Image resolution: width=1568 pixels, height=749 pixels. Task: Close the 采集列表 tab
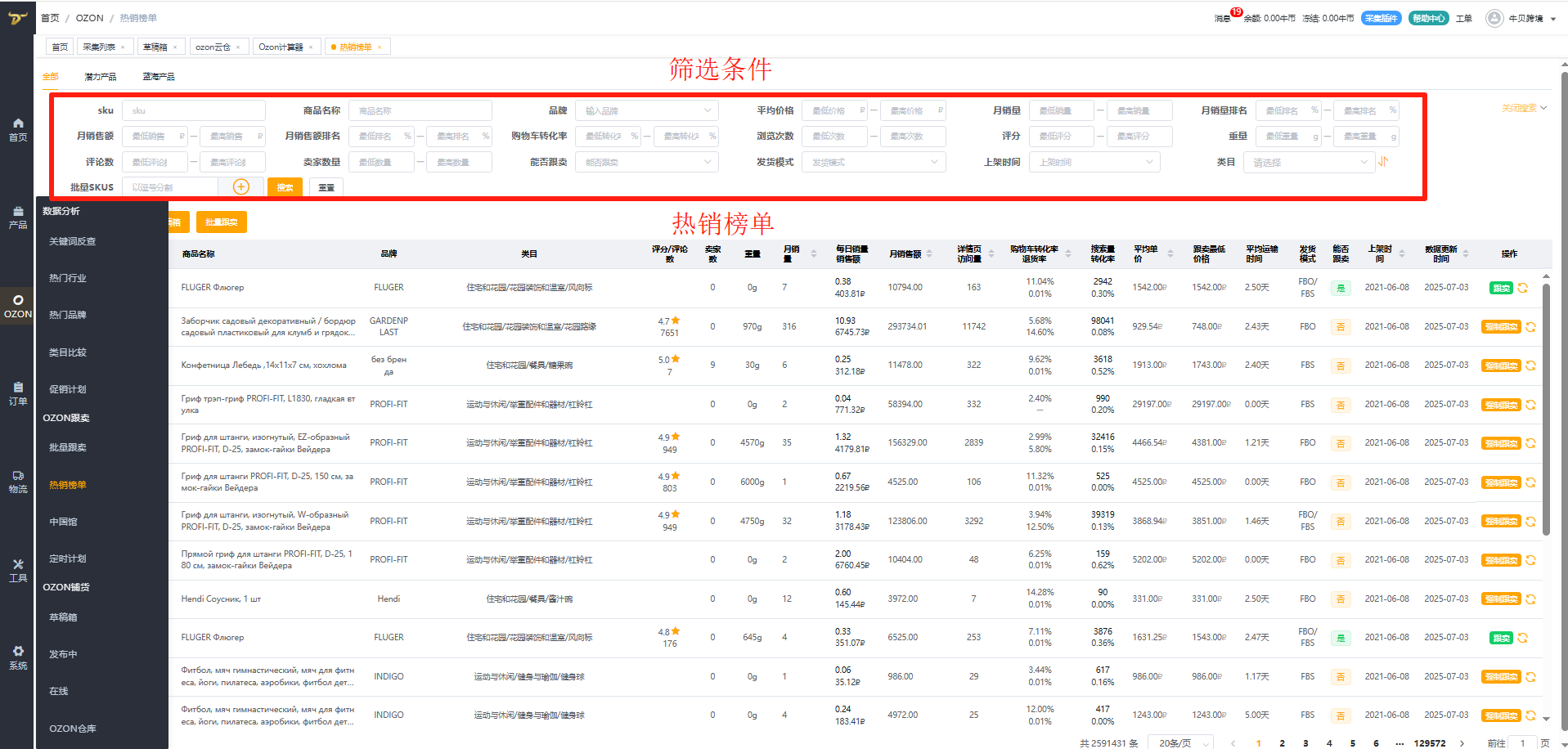[123, 47]
